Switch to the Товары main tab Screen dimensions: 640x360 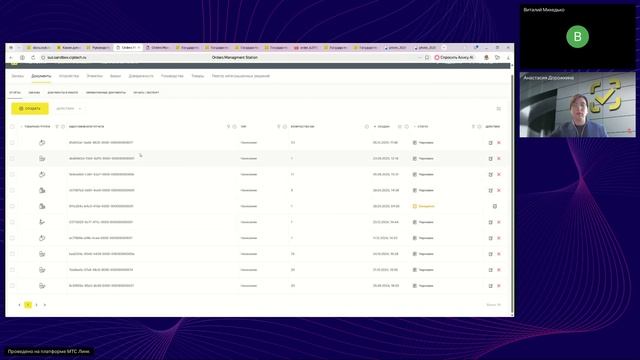click(198, 76)
